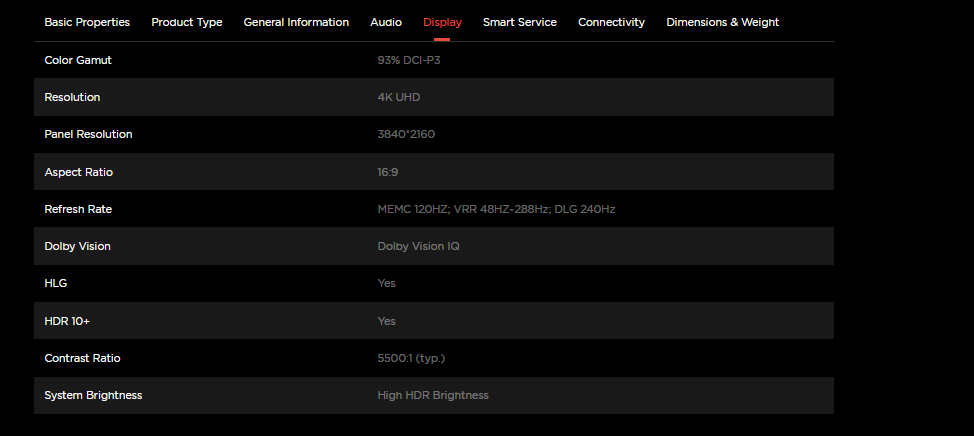Select the High HDR Brightness value
This screenshot has width=974, height=436.
433,395
